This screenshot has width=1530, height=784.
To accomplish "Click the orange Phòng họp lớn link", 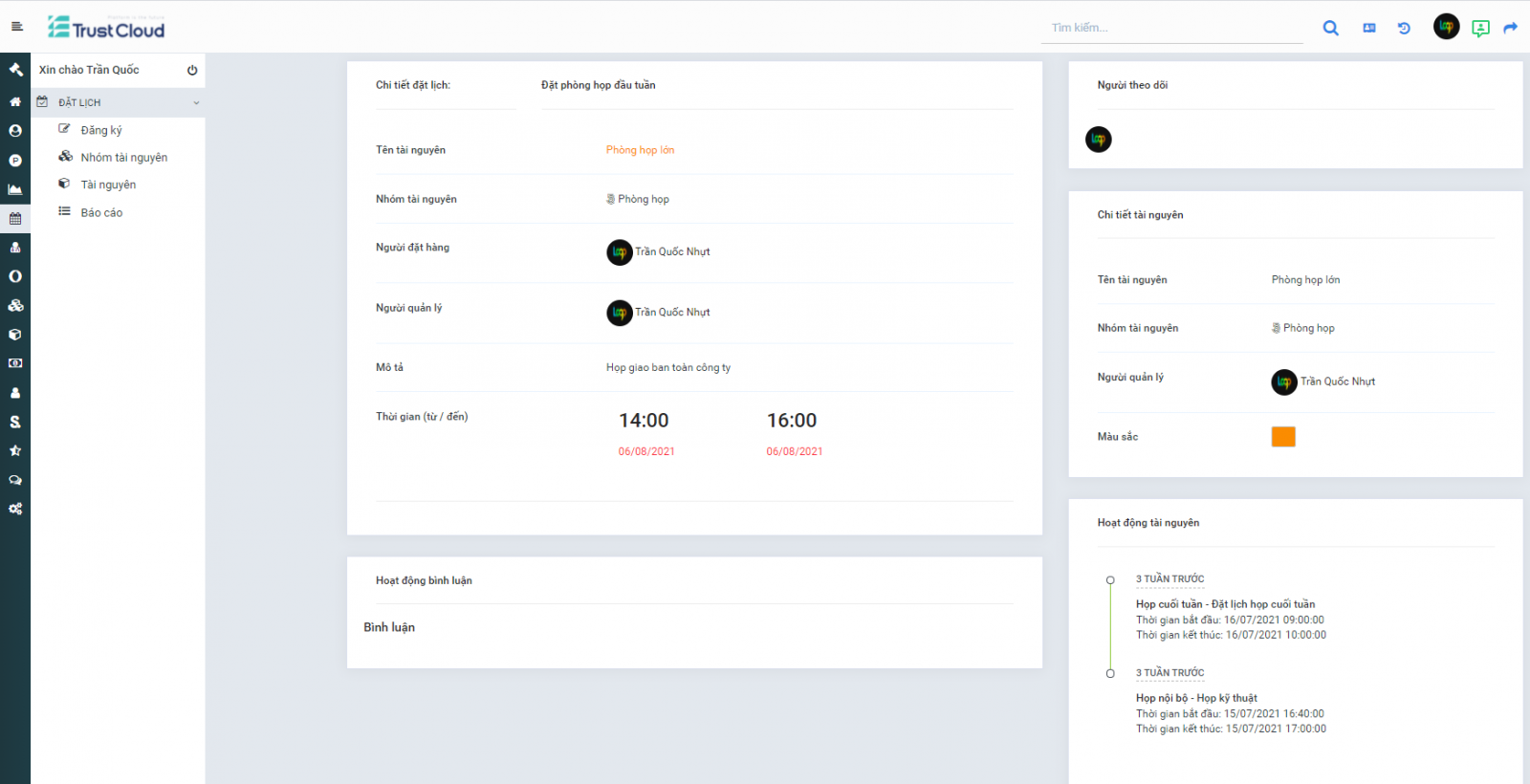I will pos(640,150).
